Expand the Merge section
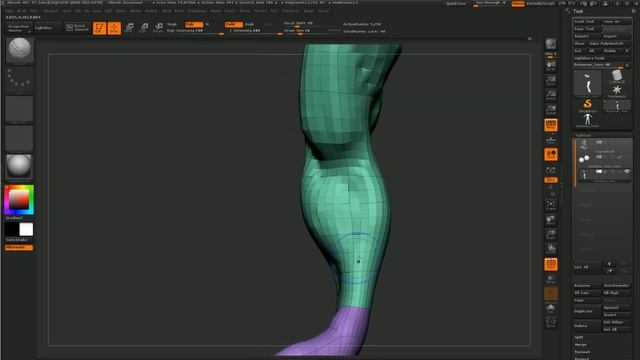 [x=580, y=345]
